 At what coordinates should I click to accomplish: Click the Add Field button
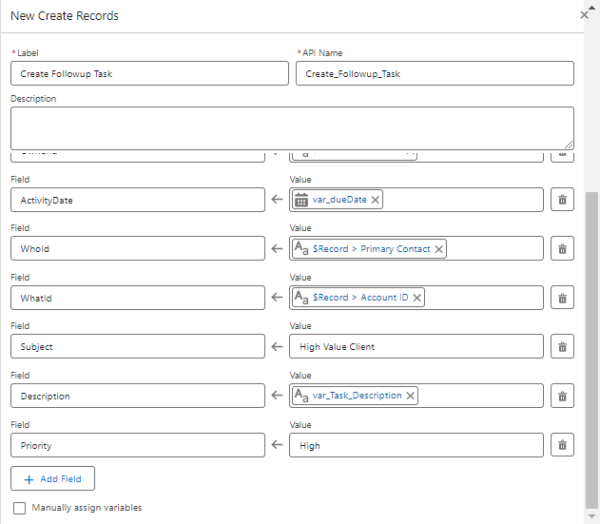(52, 478)
